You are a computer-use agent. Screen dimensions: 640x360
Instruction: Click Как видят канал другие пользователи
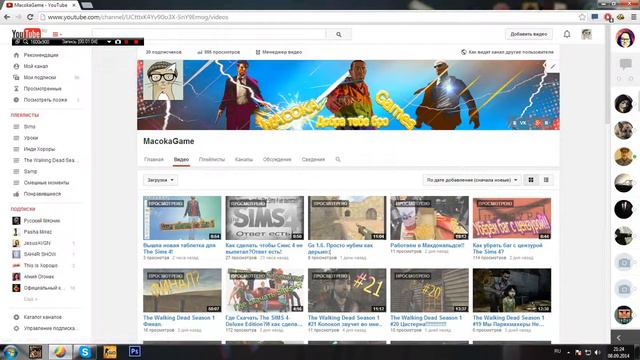[507, 52]
